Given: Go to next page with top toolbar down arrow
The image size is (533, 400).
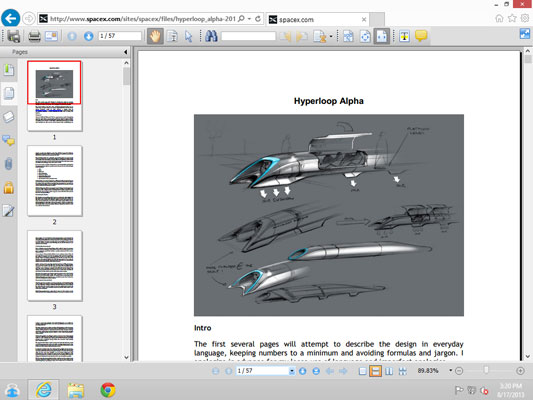Looking at the screenshot, I should pyautogui.click(x=88, y=36).
